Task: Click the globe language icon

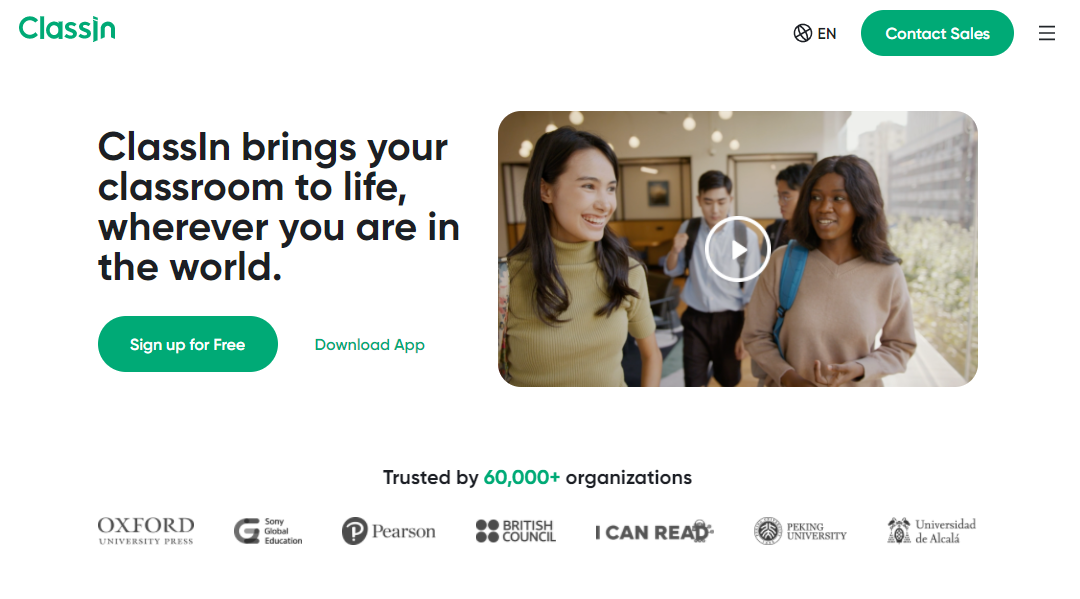Action: 802,33
